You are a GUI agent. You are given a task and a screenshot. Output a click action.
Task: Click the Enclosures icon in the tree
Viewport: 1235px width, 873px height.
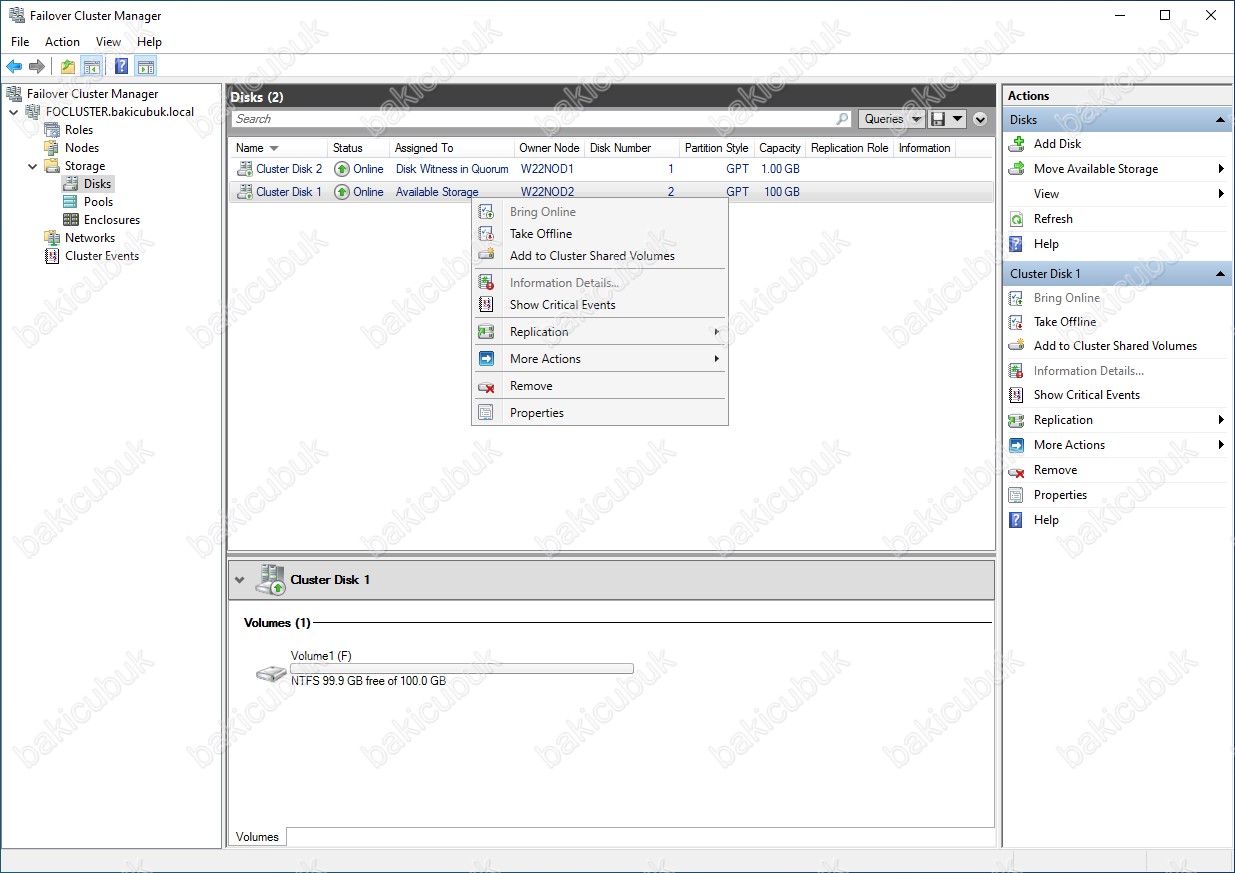coord(71,220)
